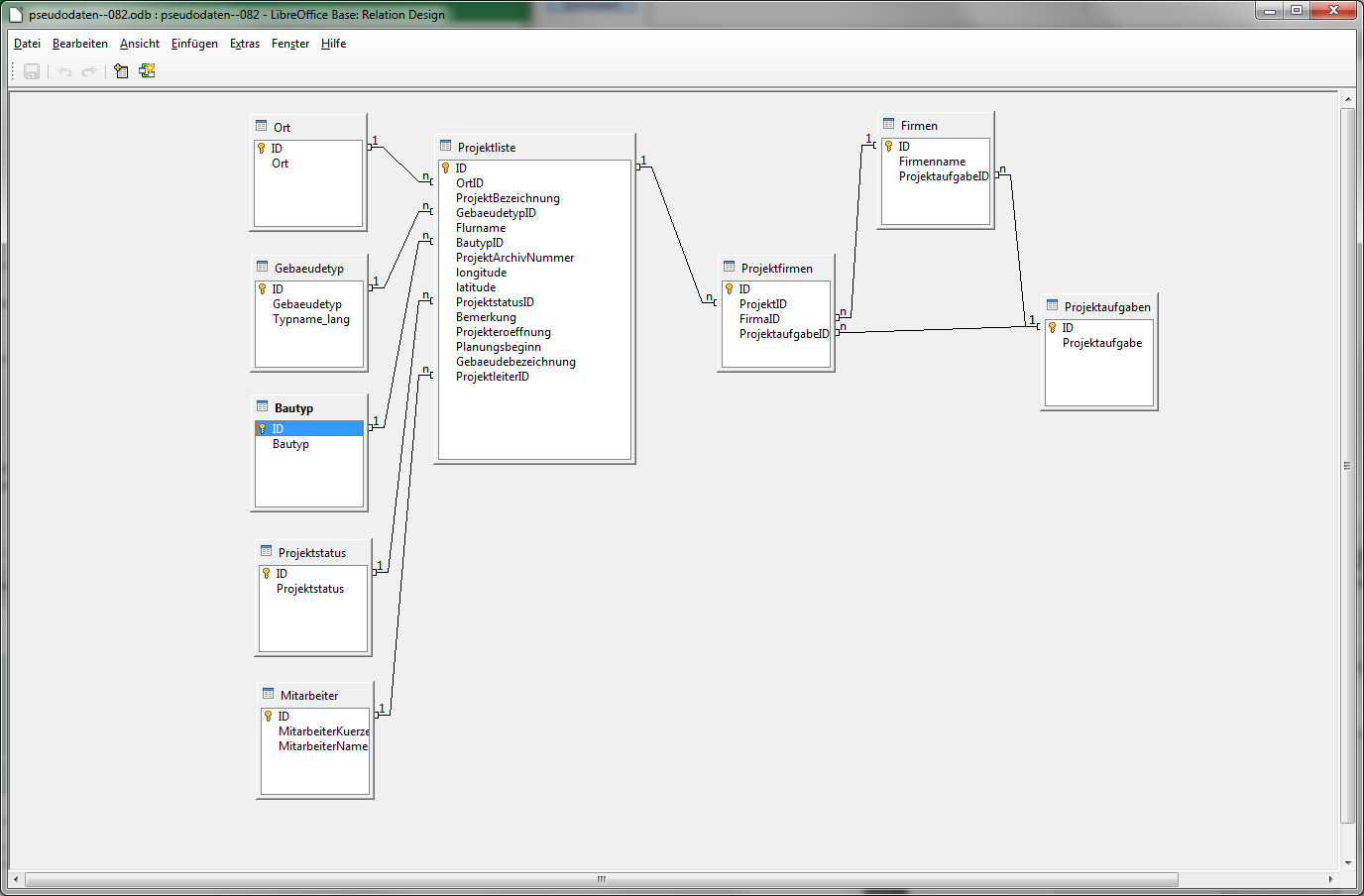Click the Redo toolbar icon
This screenshot has width=1364, height=896.
(89, 71)
